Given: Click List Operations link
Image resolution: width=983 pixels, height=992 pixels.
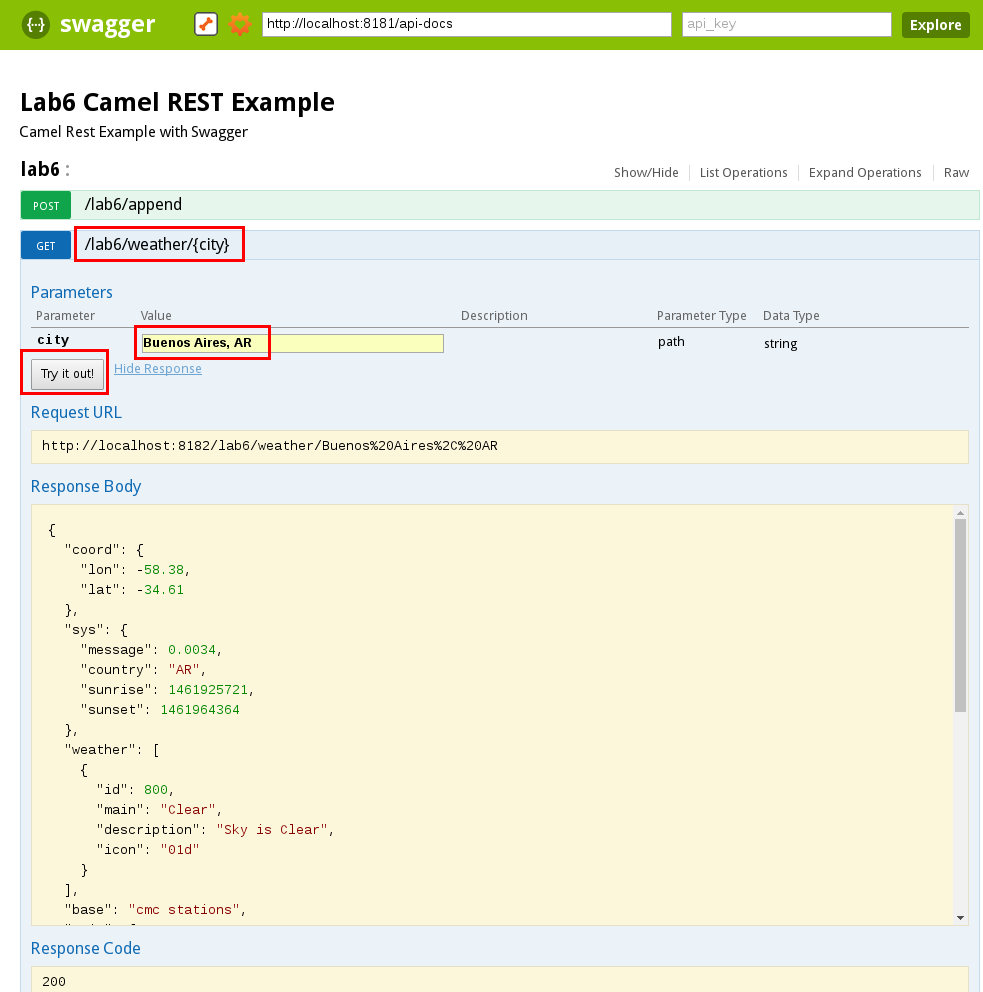Looking at the screenshot, I should click(743, 173).
